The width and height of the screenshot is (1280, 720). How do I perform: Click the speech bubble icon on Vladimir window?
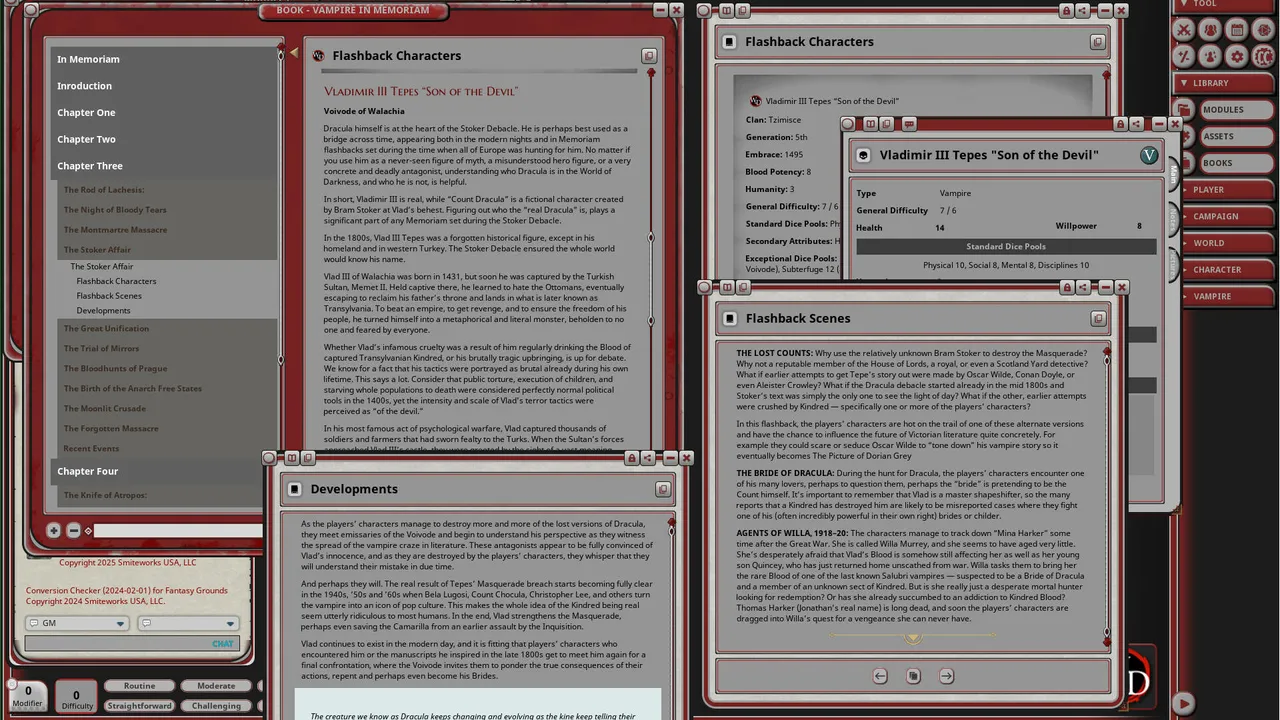(x=909, y=124)
